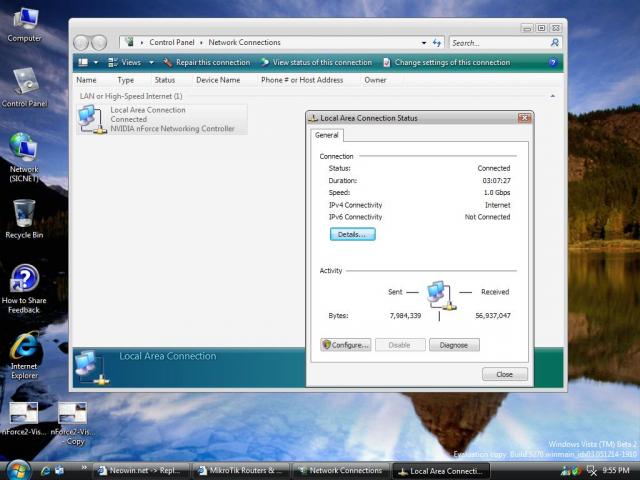Click the Diagnose button
The height and width of the screenshot is (480, 640).
(454, 345)
